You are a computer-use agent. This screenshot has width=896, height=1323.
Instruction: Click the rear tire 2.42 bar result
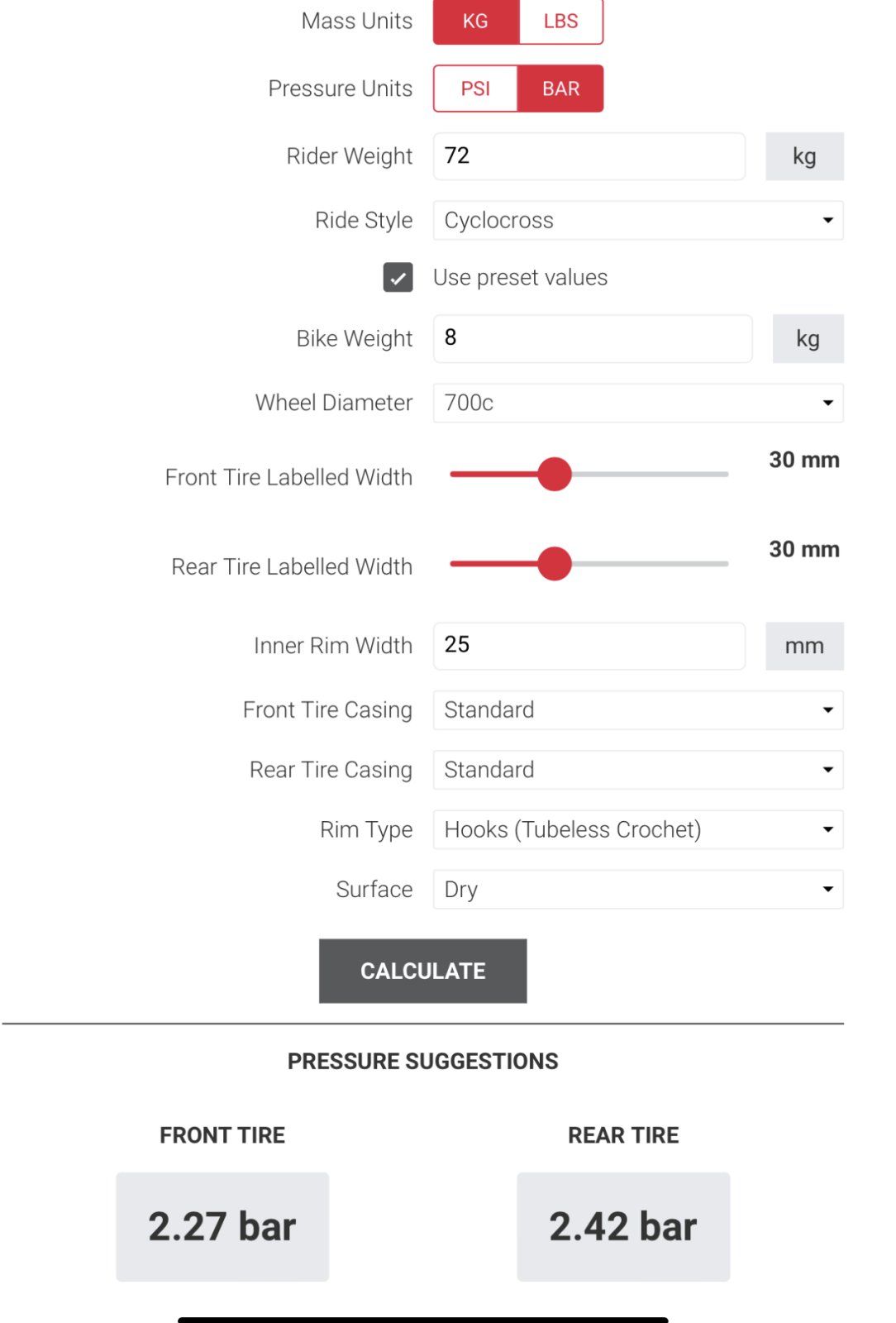(623, 1226)
